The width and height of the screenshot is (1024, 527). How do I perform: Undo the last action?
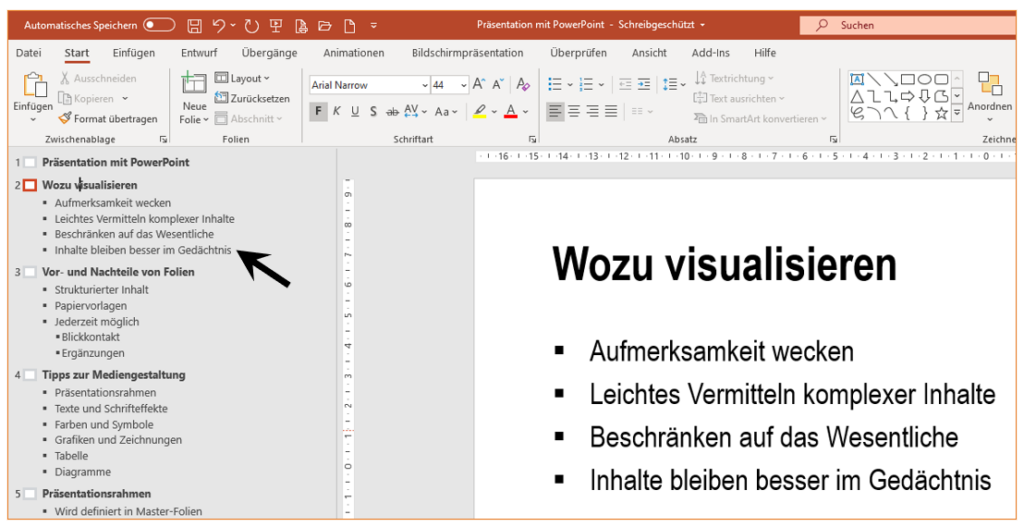click(x=218, y=25)
